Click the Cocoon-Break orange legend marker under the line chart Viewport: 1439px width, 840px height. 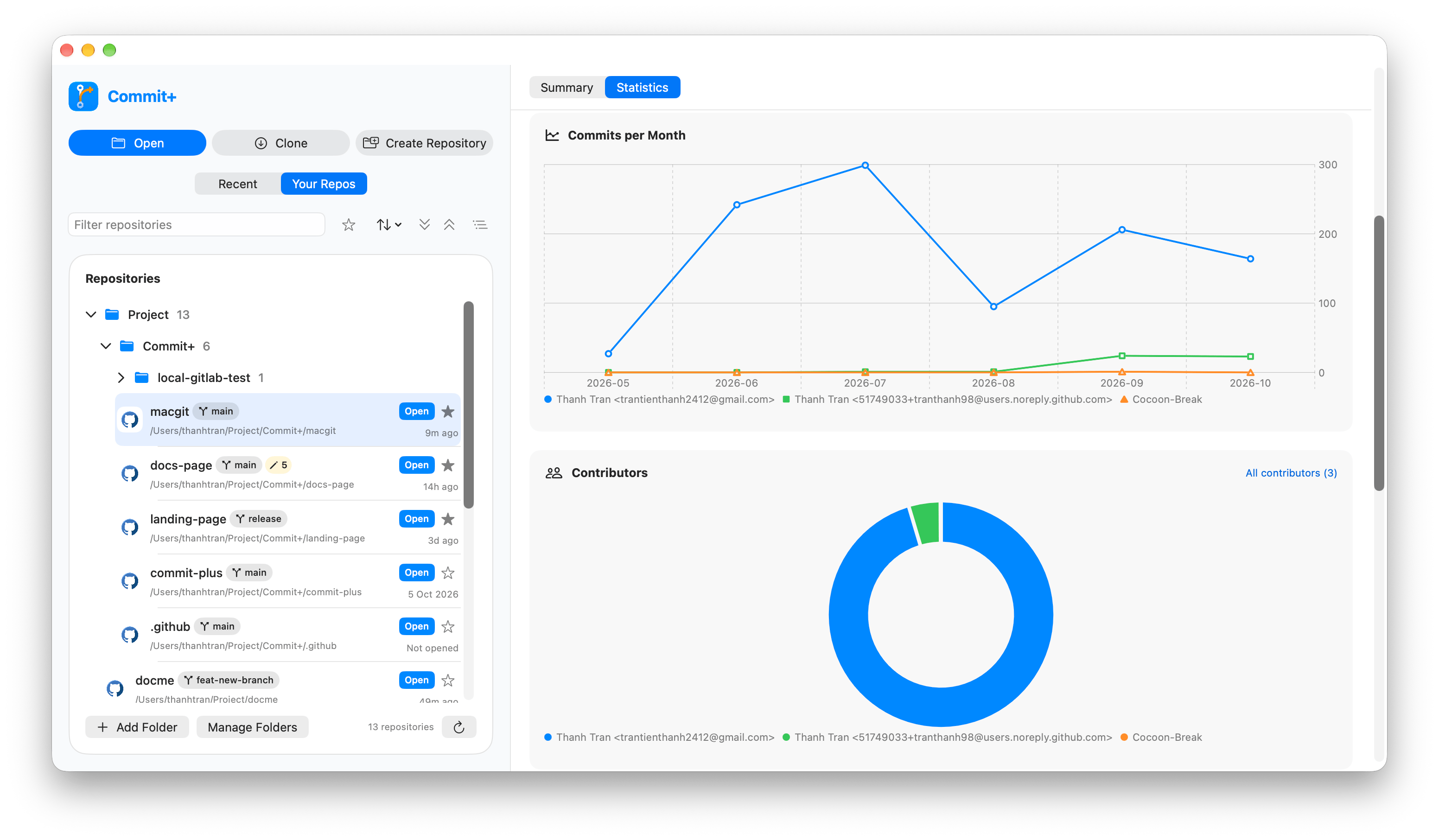point(1124,399)
